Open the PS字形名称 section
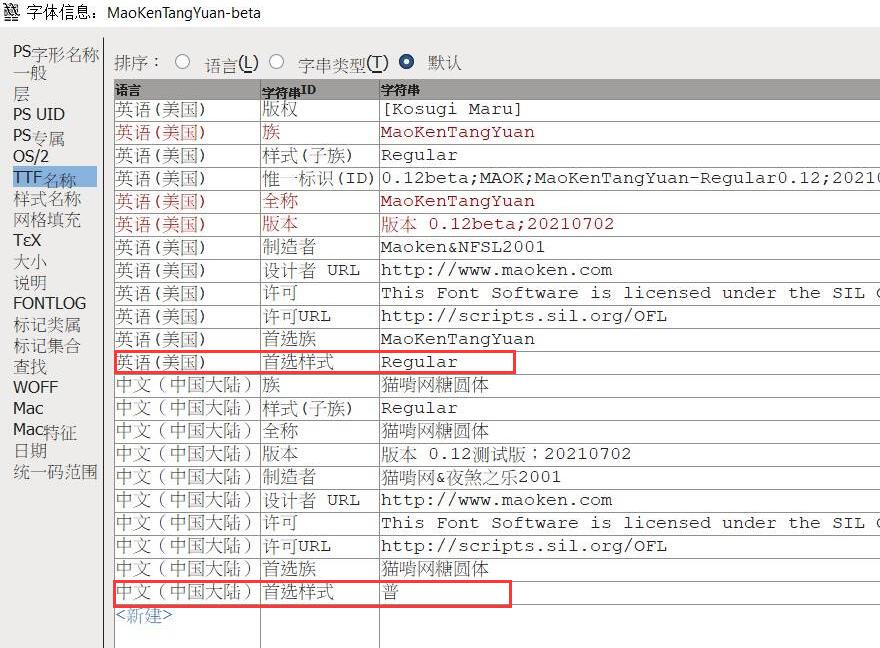 pos(55,53)
